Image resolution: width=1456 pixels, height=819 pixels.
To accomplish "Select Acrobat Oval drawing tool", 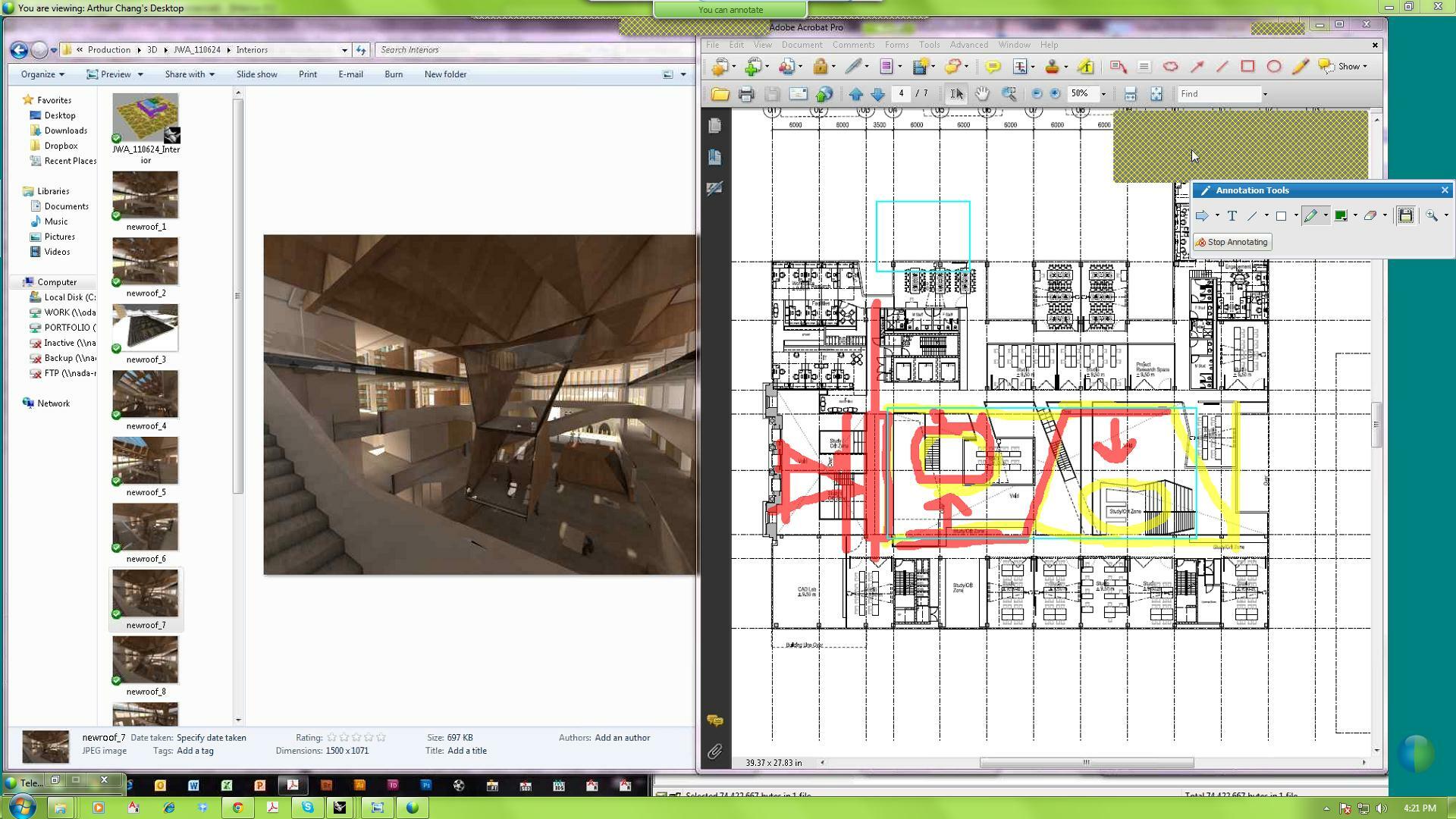I will pos(1274,67).
